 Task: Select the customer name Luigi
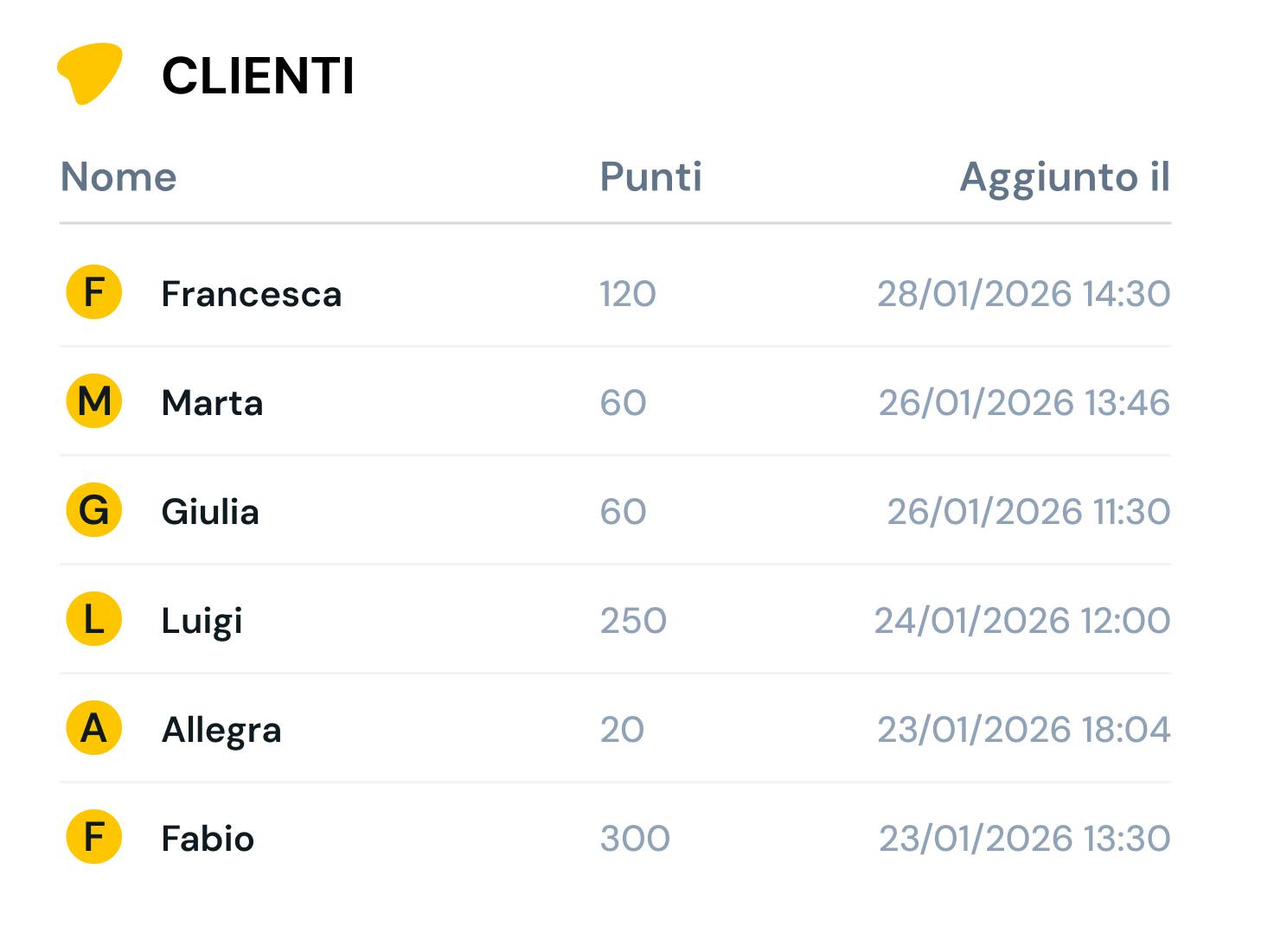point(202,621)
